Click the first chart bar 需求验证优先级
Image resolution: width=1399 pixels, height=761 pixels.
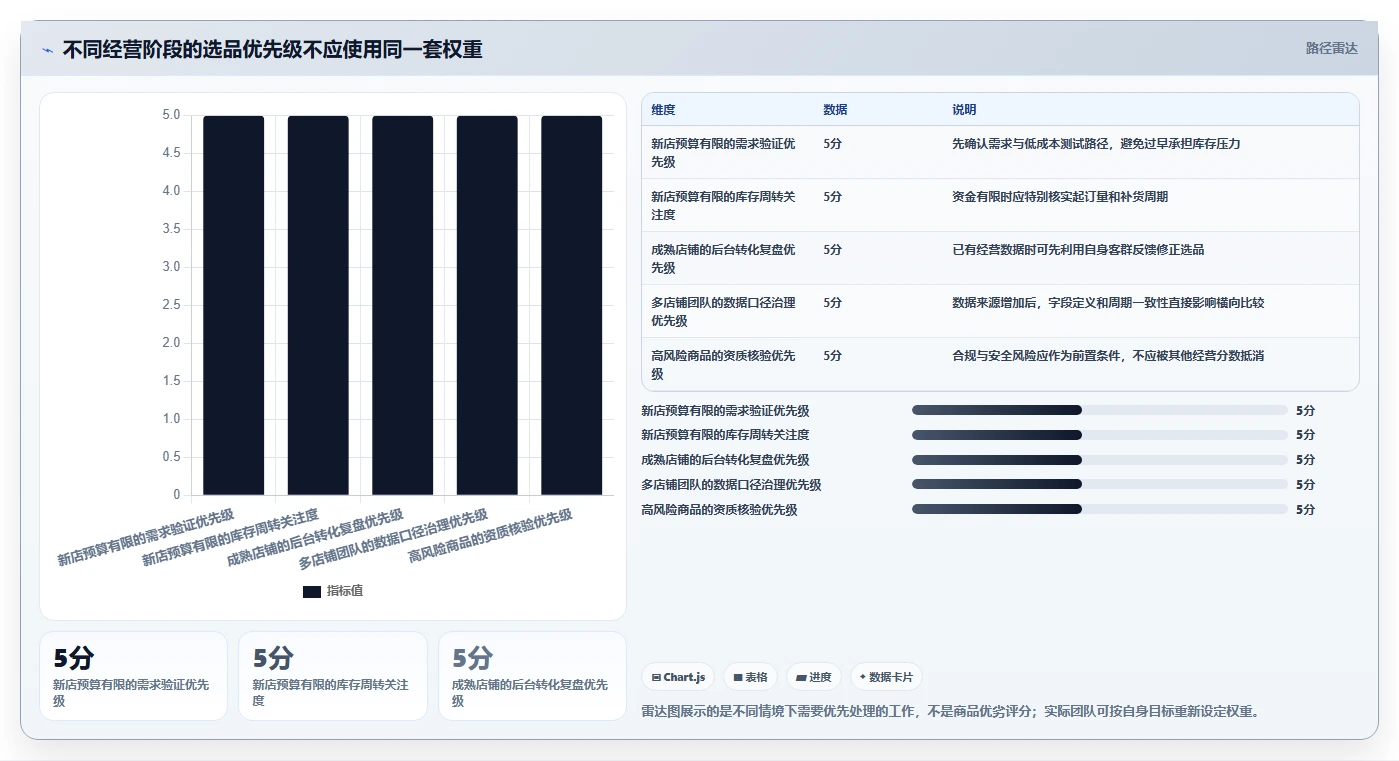[234, 305]
